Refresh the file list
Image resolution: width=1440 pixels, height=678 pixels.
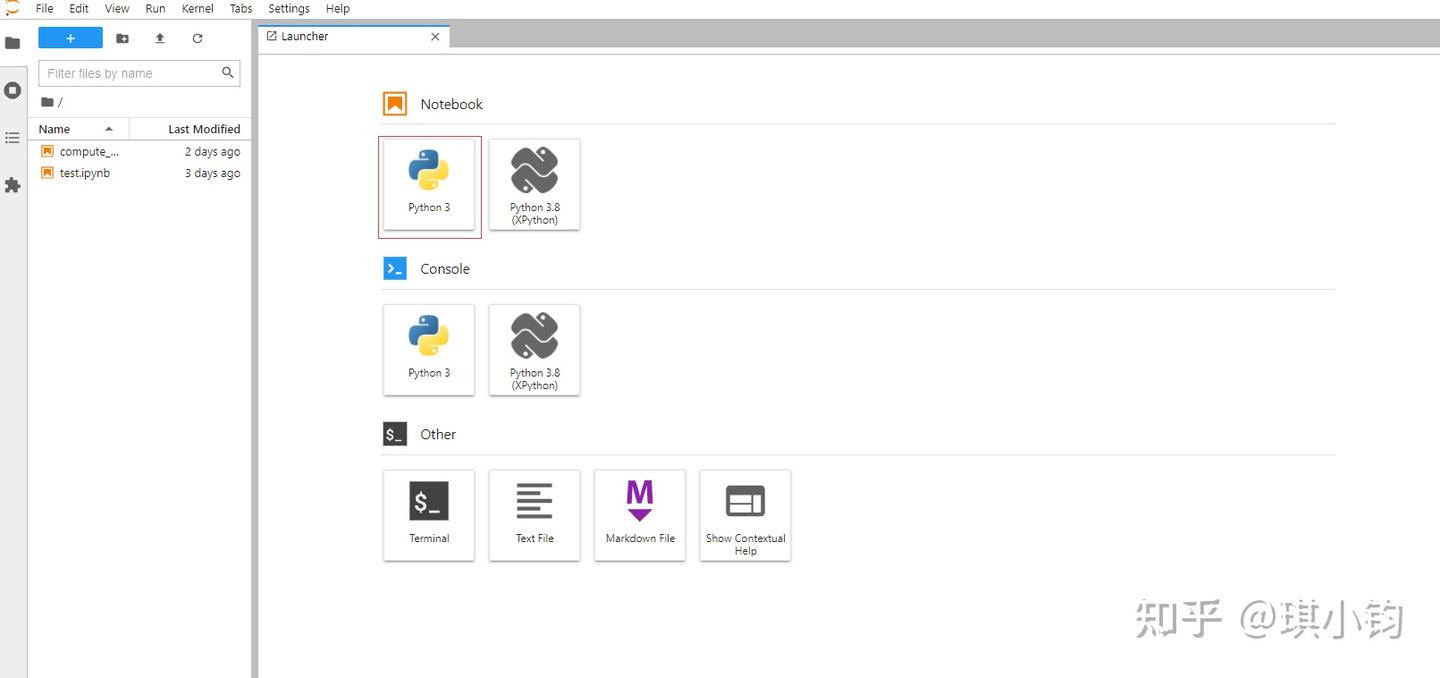click(197, 38)
